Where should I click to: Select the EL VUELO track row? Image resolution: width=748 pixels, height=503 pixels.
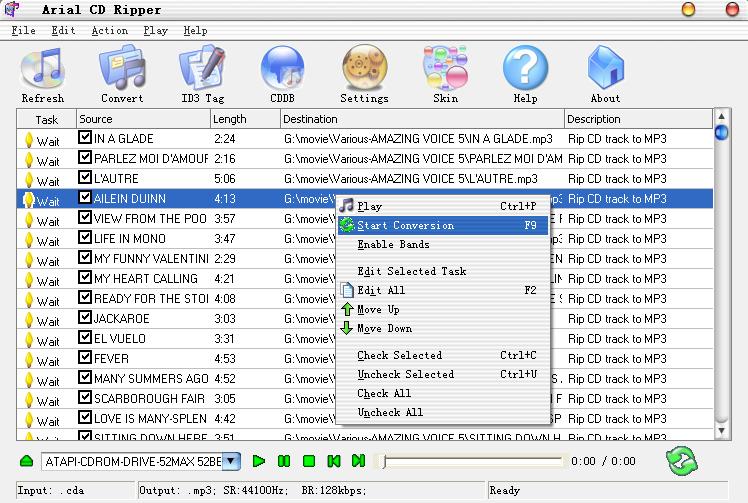365,338
